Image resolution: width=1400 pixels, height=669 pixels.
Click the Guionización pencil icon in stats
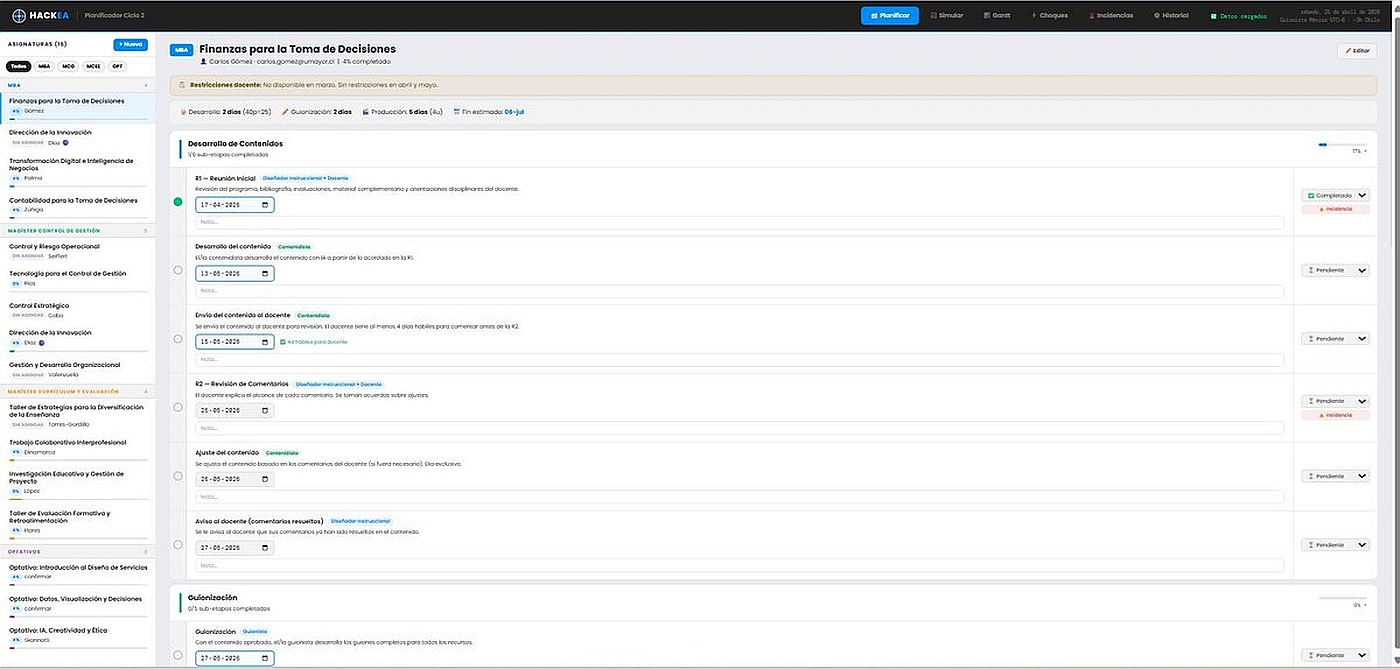pos(285,112)
